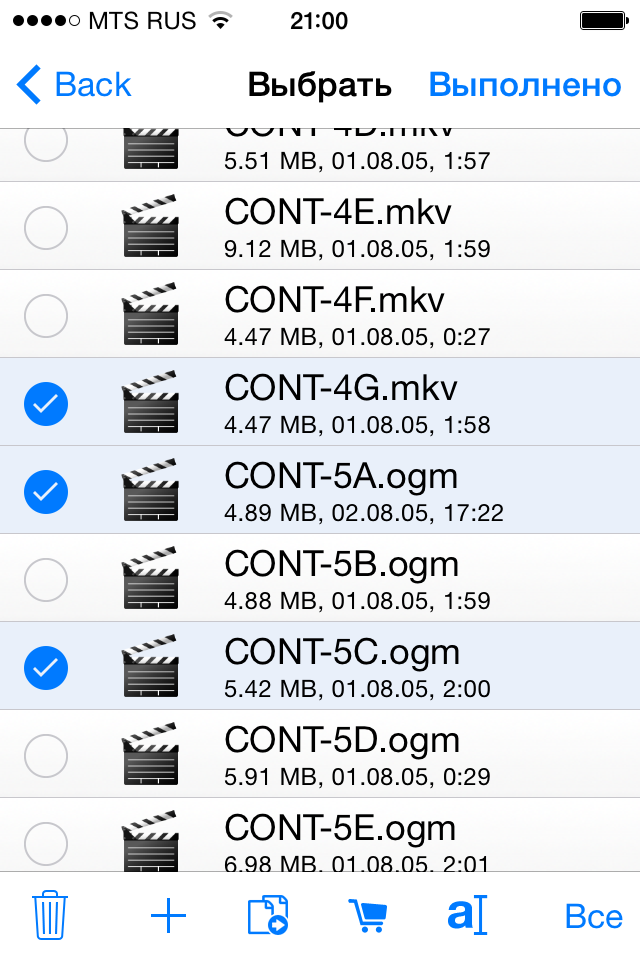Viewport: 640px width, 960px height.
Task: Deselect the CONT-5A.ogm checkmark
Action: [x=45, y=491]
